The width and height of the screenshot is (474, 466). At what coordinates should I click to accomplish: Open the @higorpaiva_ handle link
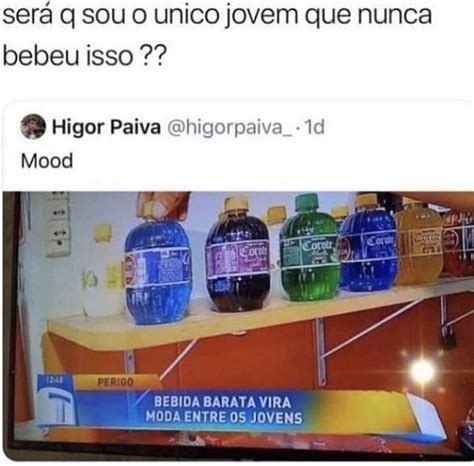(x=229, y=128)
